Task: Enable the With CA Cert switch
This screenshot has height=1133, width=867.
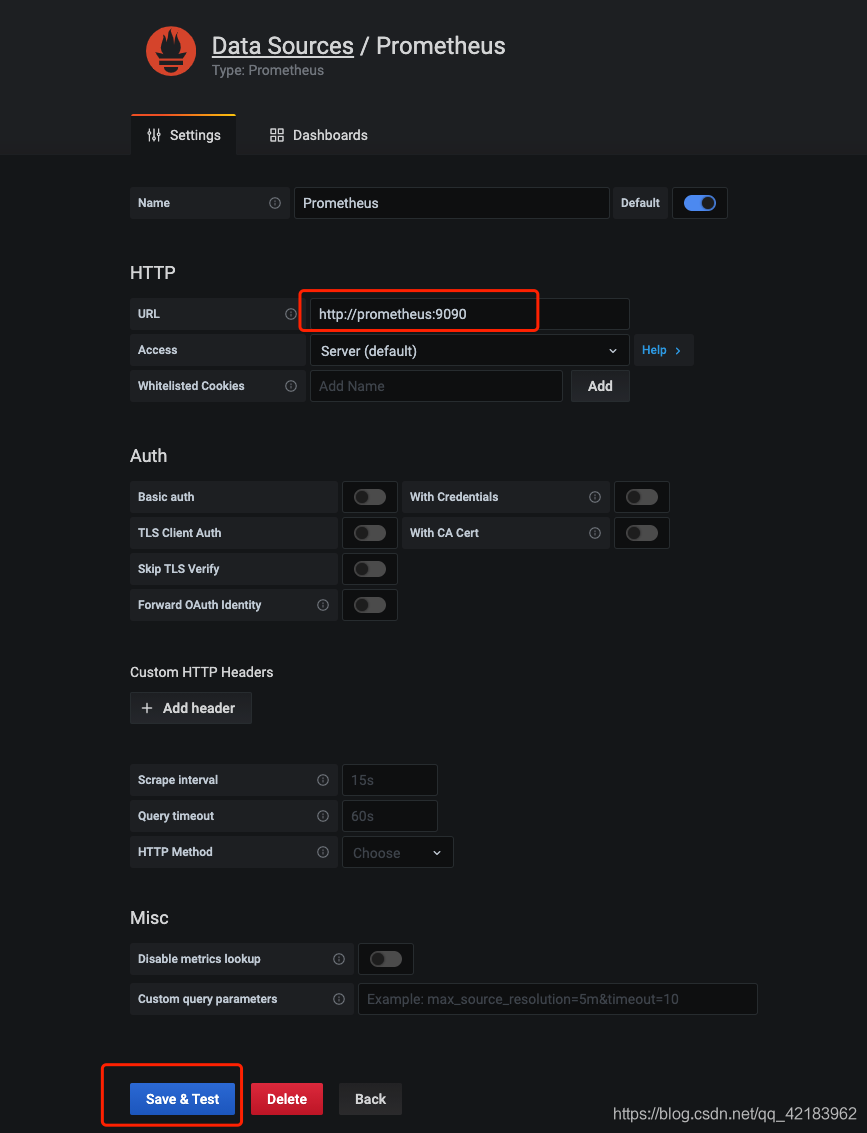Action: [642, 533]
